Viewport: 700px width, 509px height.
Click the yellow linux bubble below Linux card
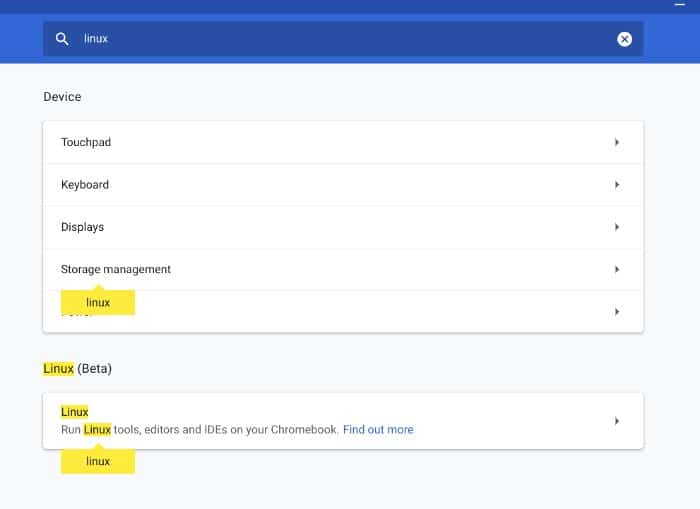(98, 461)
